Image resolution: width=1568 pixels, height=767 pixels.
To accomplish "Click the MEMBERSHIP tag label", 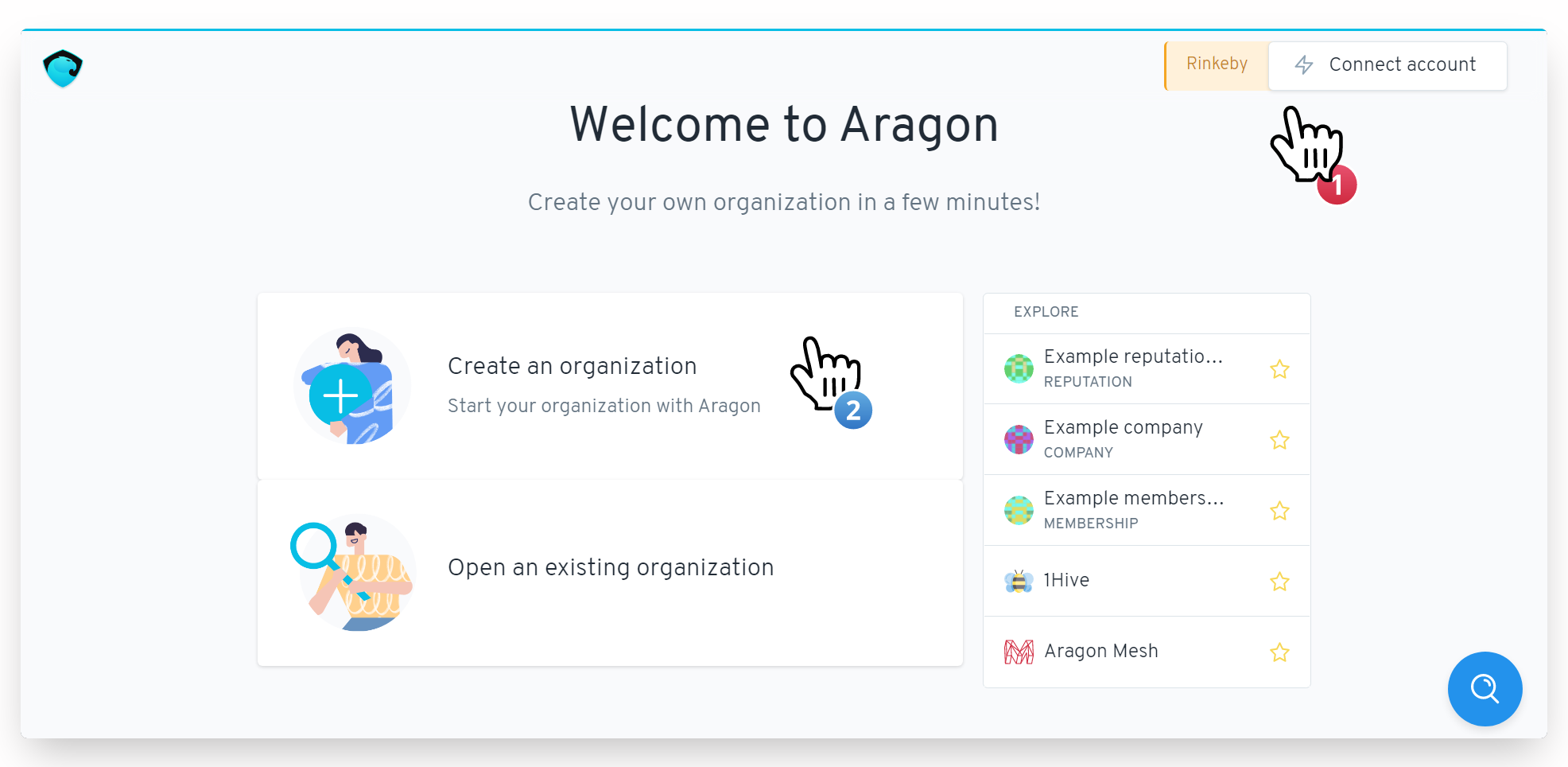I will [1091, 524].
